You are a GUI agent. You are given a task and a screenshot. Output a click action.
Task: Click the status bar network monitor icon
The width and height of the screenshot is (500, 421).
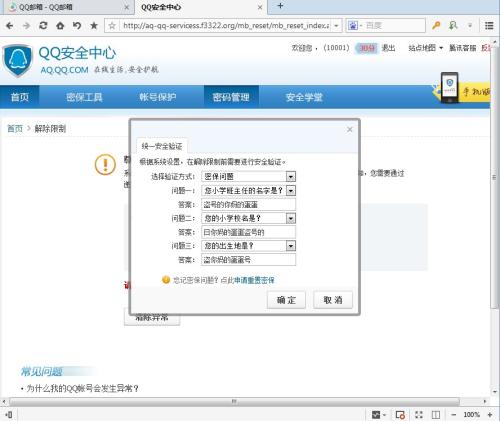click(376, 415)
